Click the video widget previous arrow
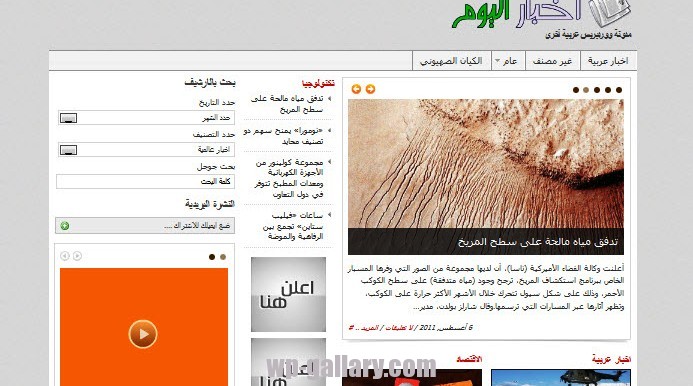 (x=65, y=256)
